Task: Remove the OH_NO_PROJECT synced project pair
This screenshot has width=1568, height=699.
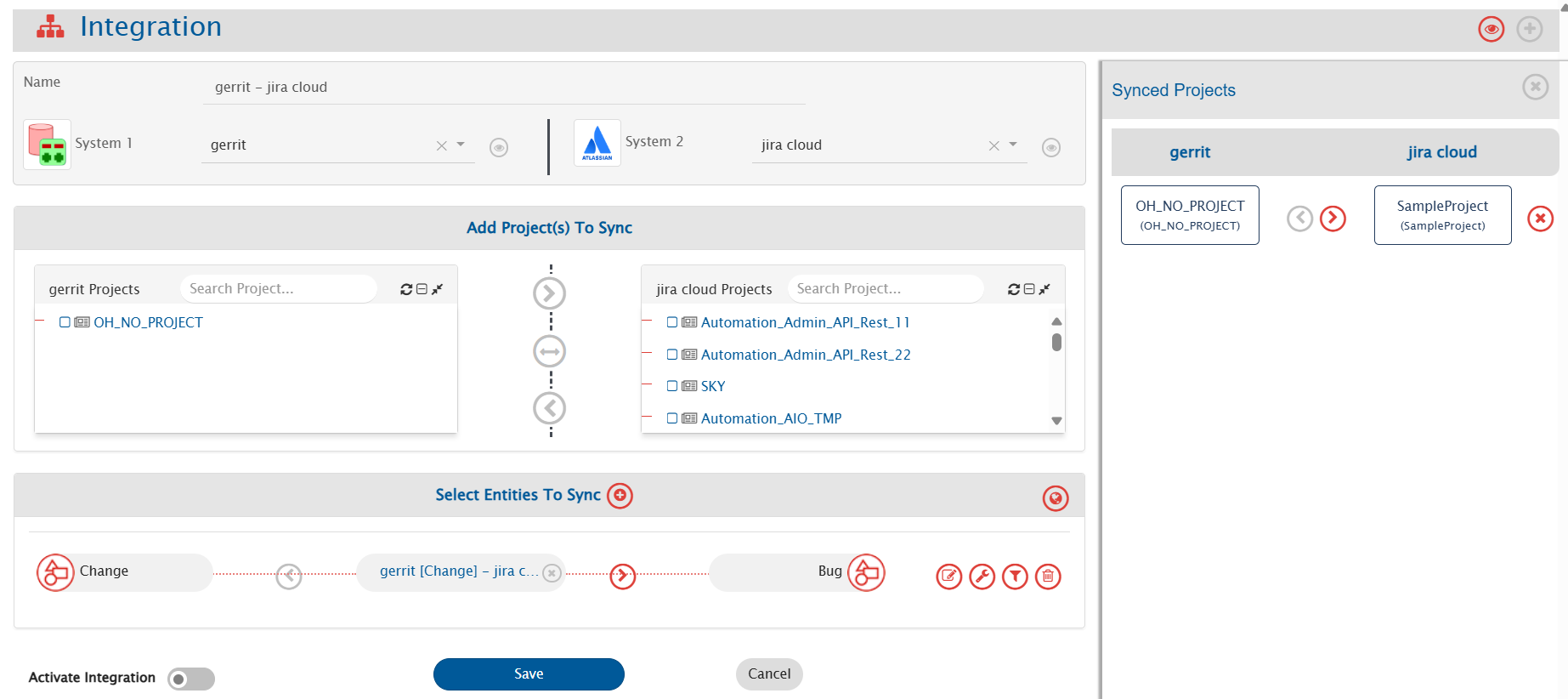Action: click(x=1540, y=219)
